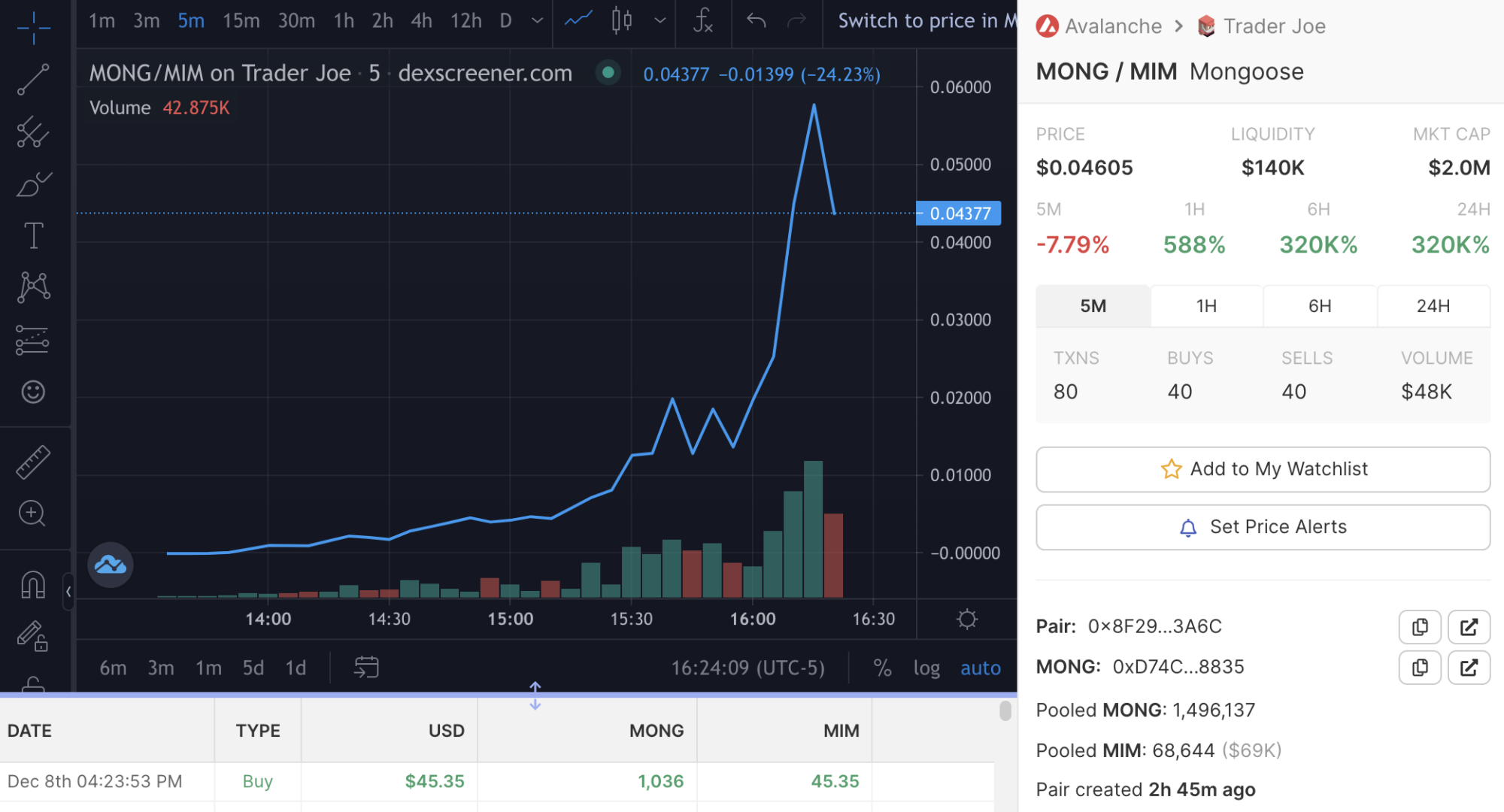This screenshot has width=1504, height=812.
Task: Toggle auto scale mode
Action: tap(980, 668)
